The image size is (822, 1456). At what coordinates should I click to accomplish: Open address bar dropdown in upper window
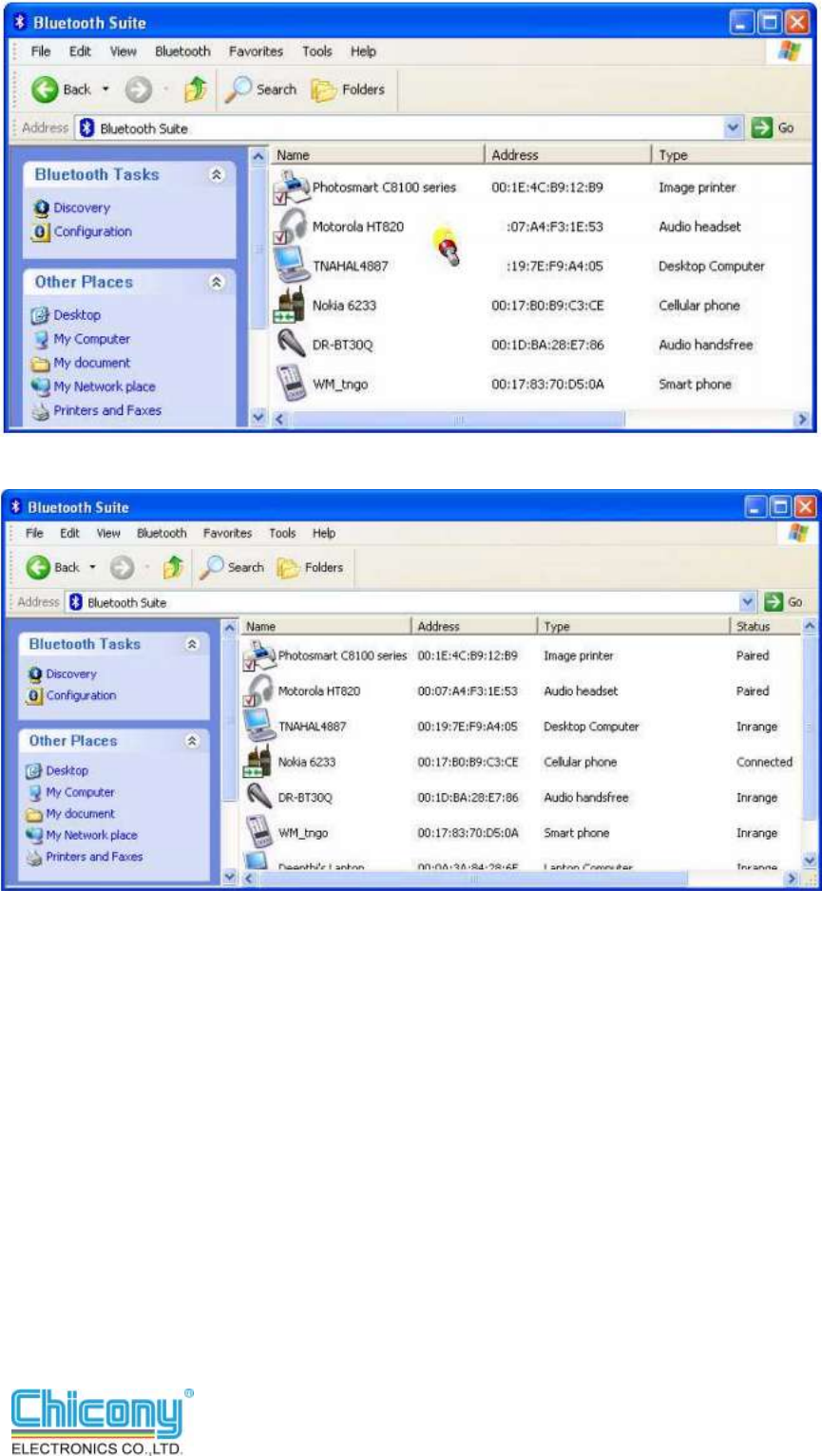pos(733,128)
